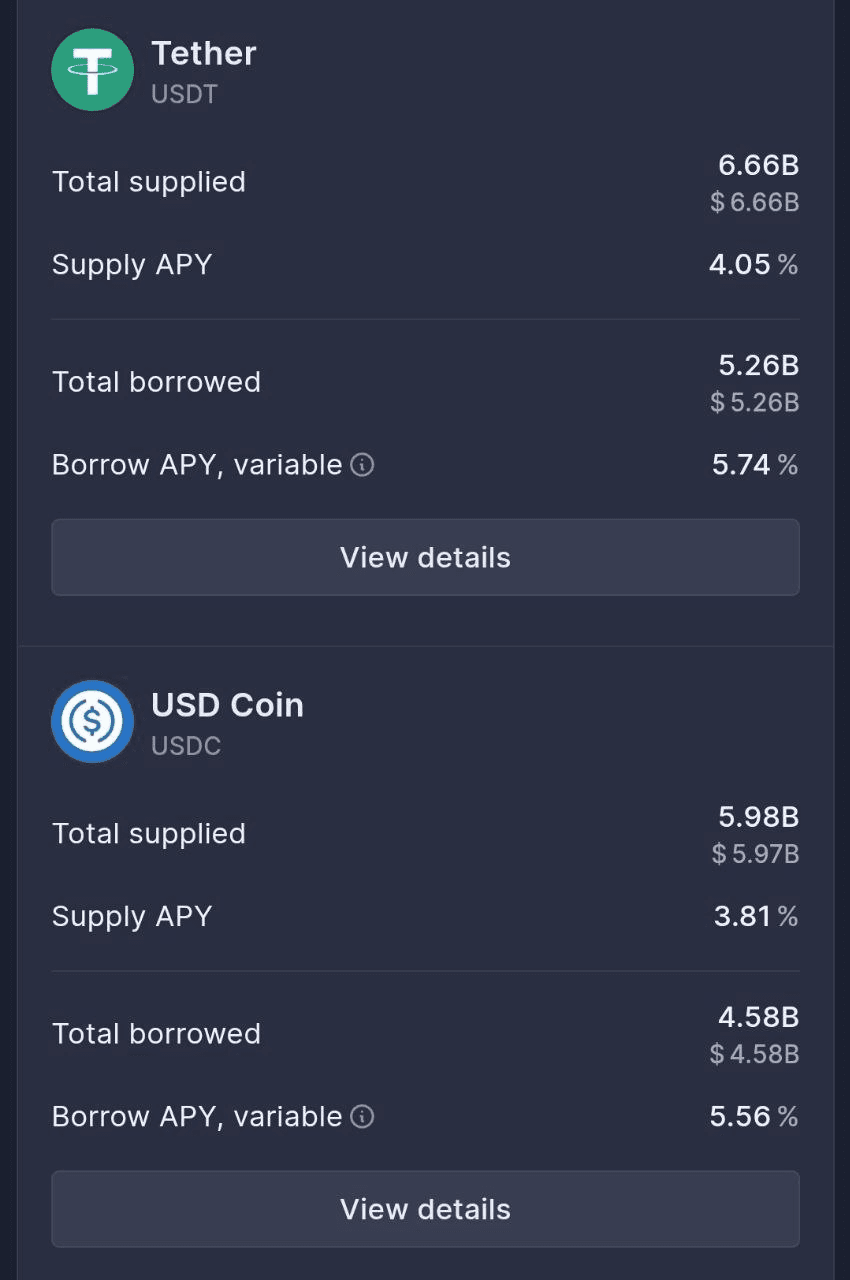The width and height of the screenshot is (850, 1280).
Task: Open info tooltip for USDC borrow APY
Action: coord(363,1117)
